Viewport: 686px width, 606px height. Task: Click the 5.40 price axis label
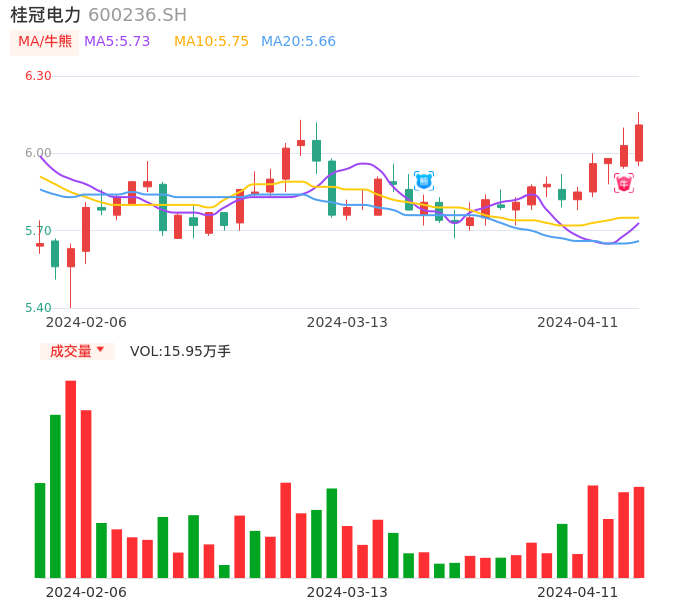(x=38, y=308)
